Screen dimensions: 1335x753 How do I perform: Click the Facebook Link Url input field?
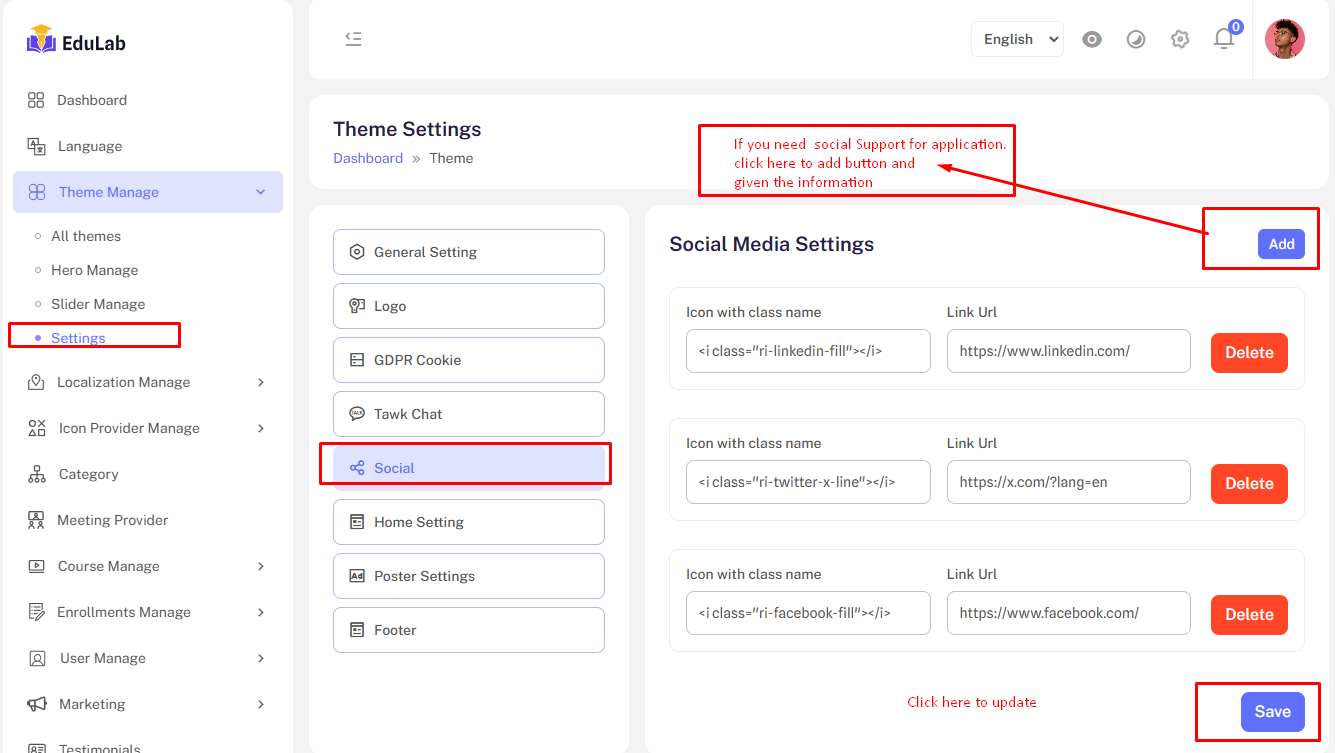click(1068, 613)
